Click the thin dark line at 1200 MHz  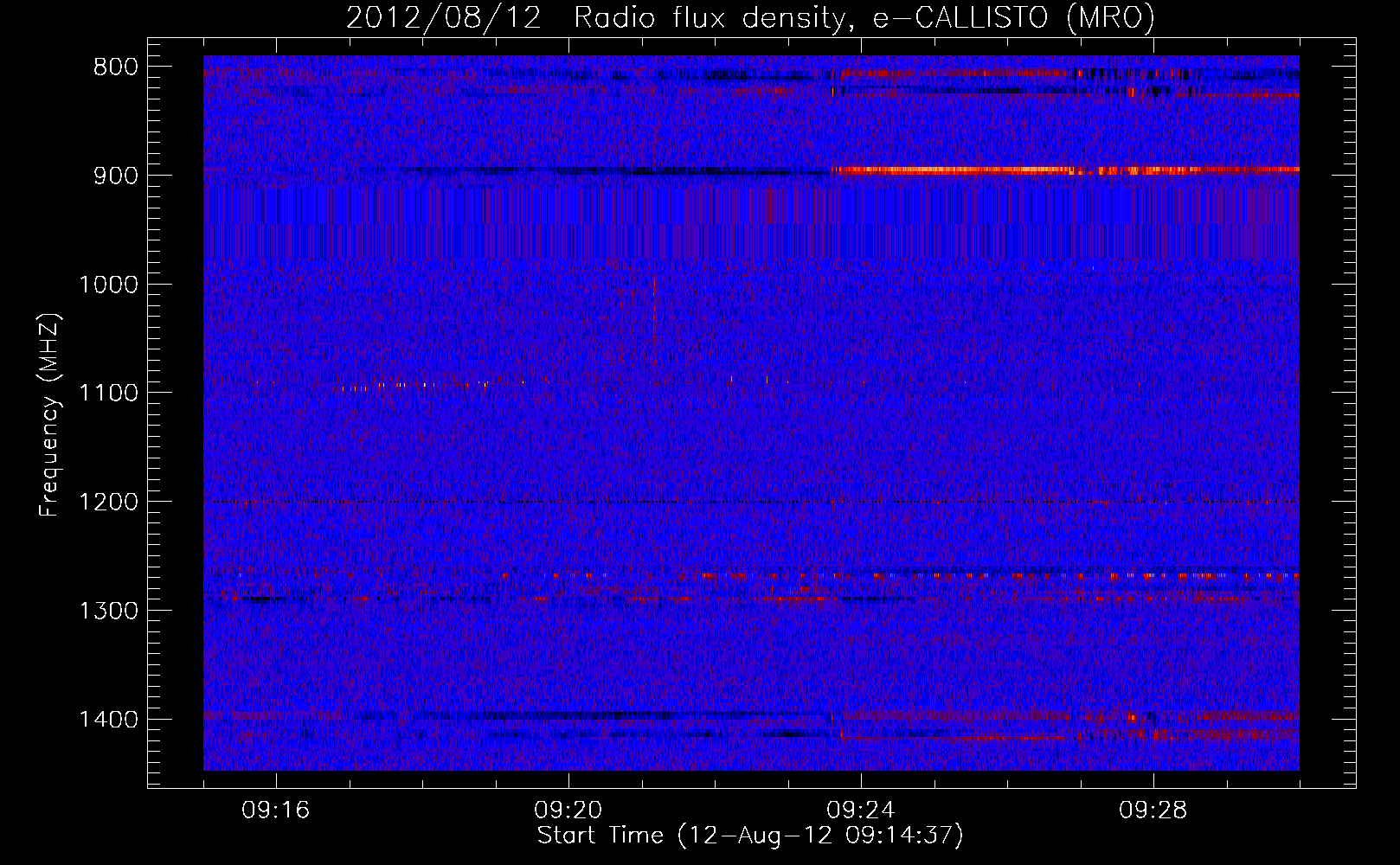click(x=751, y=502)
